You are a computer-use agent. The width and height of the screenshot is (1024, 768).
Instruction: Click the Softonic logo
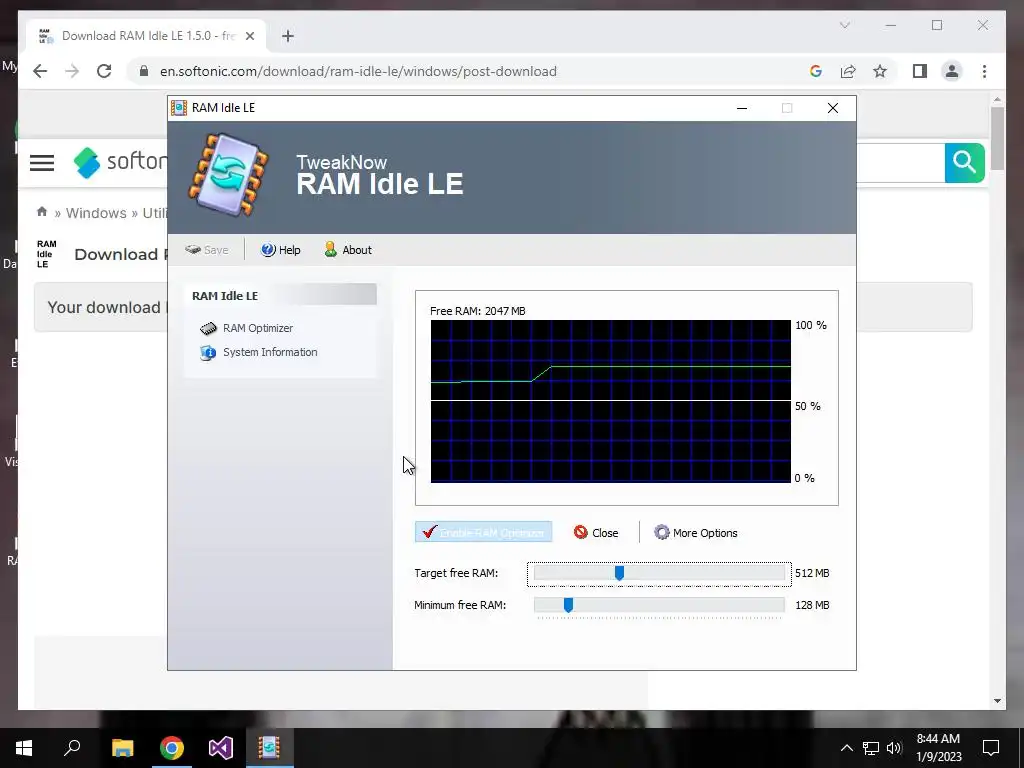point(120,162)
